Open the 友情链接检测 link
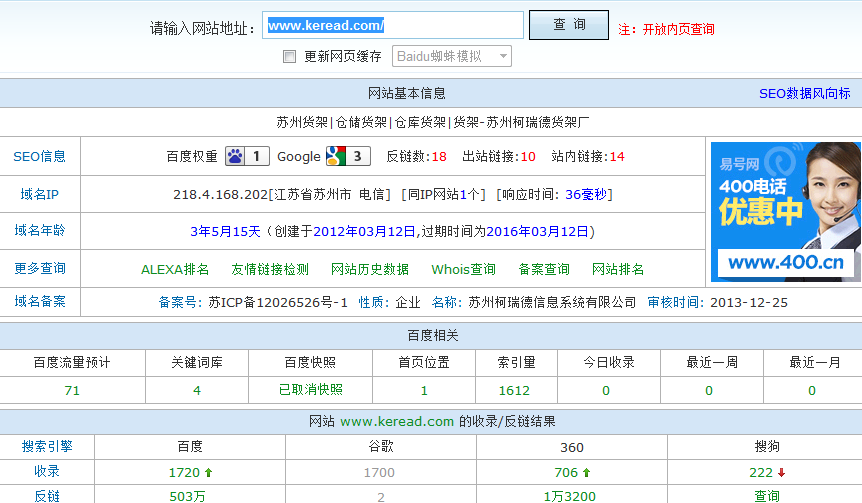Viewport: 862px width, 503px height. point(270,269)
